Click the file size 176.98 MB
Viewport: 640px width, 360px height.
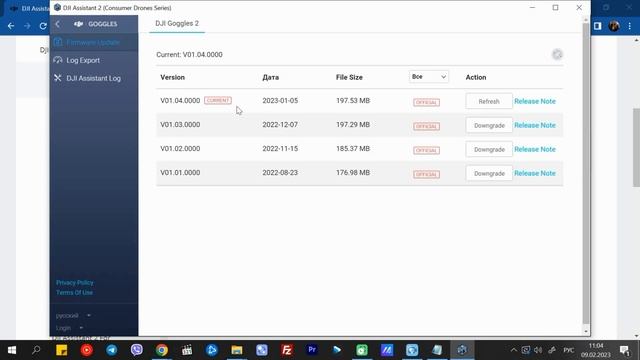[x=353, y=173]
